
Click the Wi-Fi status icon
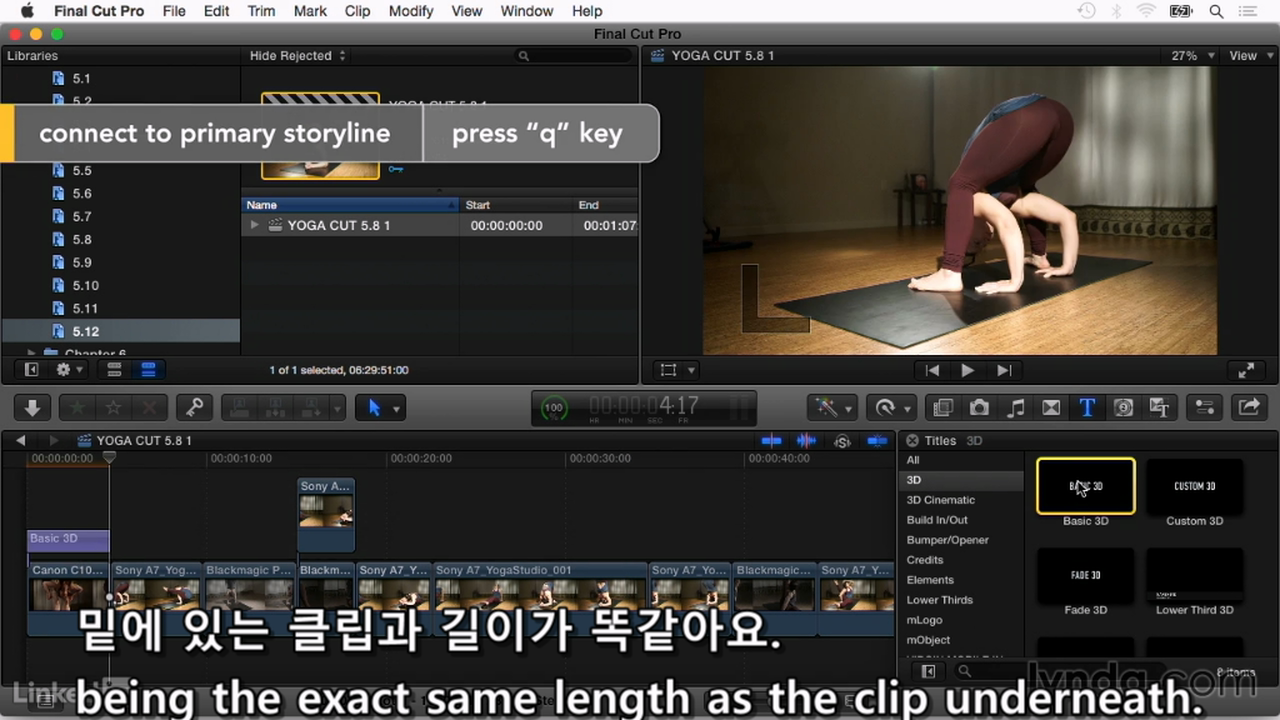(1147, 11)
